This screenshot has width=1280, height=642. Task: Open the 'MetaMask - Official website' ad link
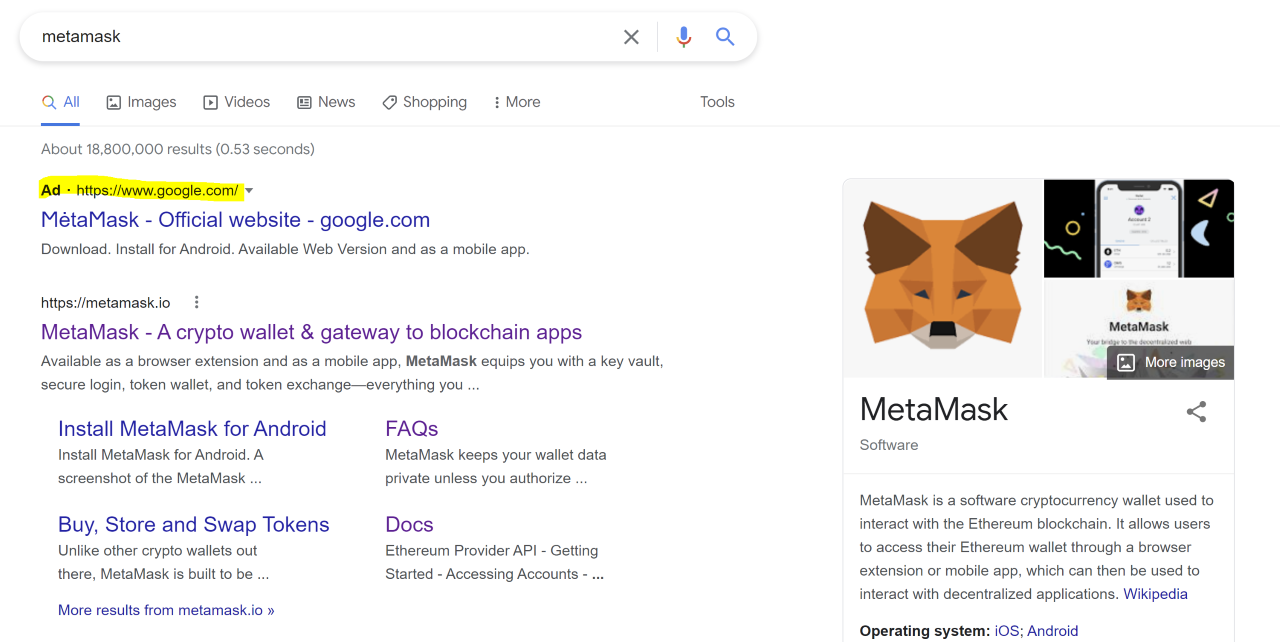235,220
